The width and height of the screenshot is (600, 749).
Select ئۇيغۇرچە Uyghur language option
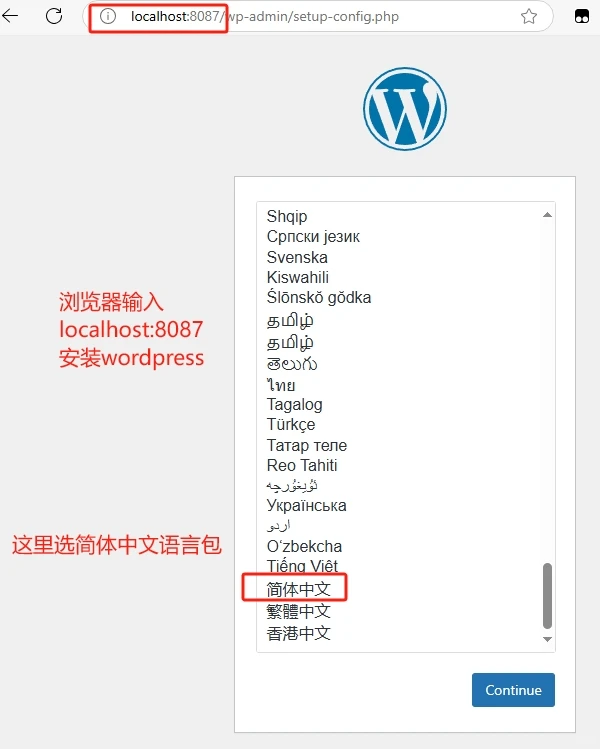[x=291, y=485]
